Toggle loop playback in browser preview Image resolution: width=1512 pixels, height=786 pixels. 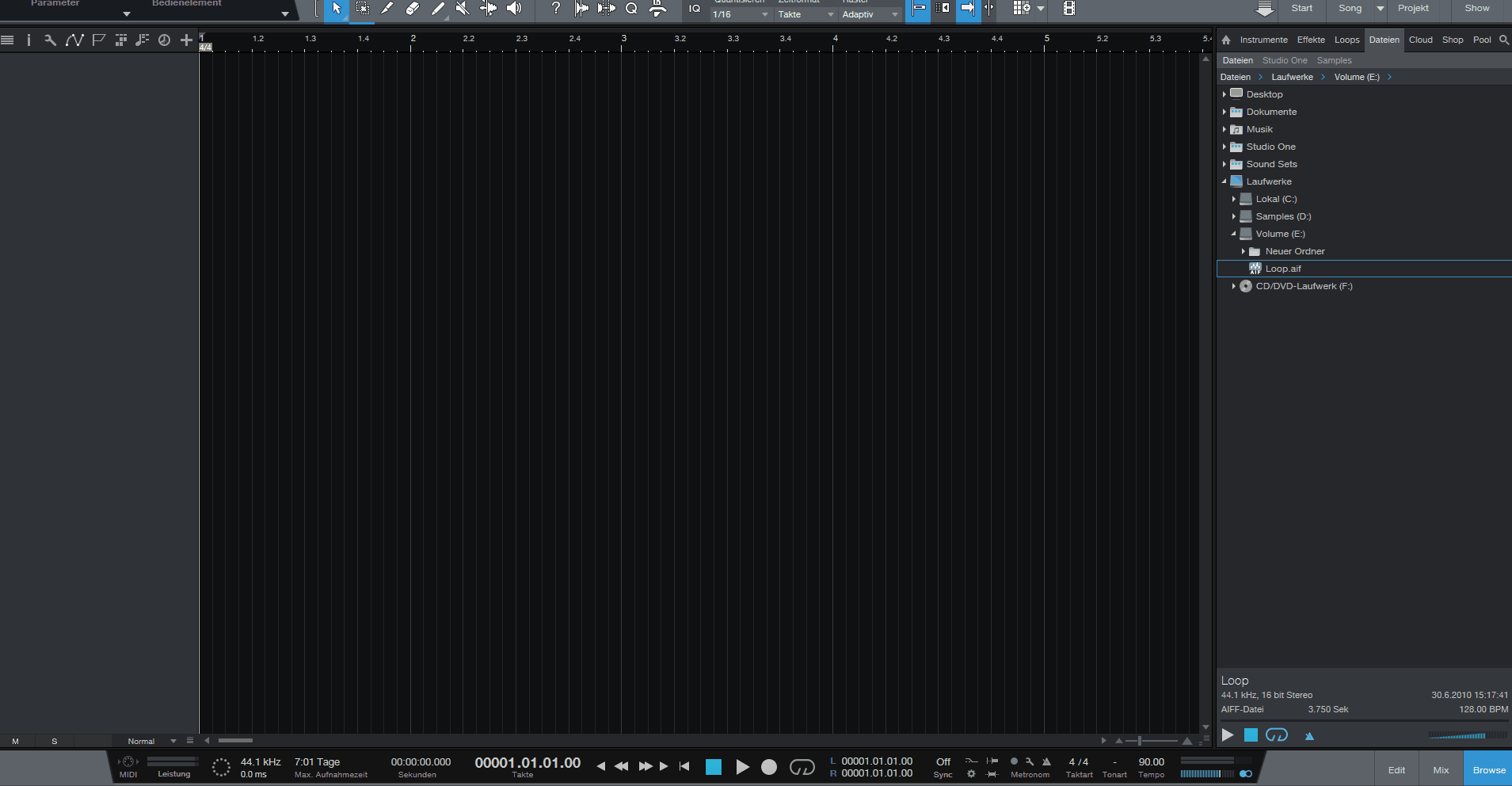coord(1276,735)
